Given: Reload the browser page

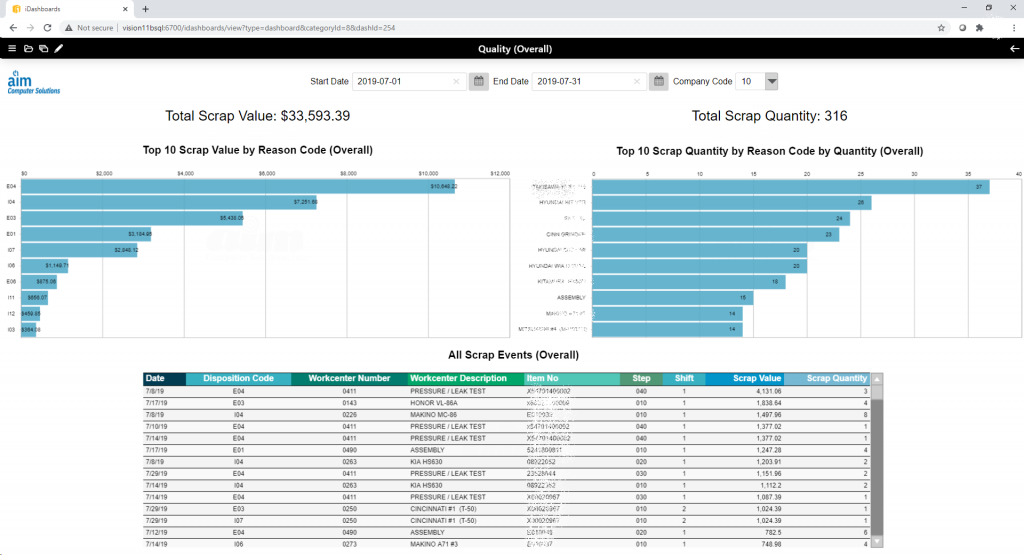Looking at the screenshot, I should tap(47, 27).
